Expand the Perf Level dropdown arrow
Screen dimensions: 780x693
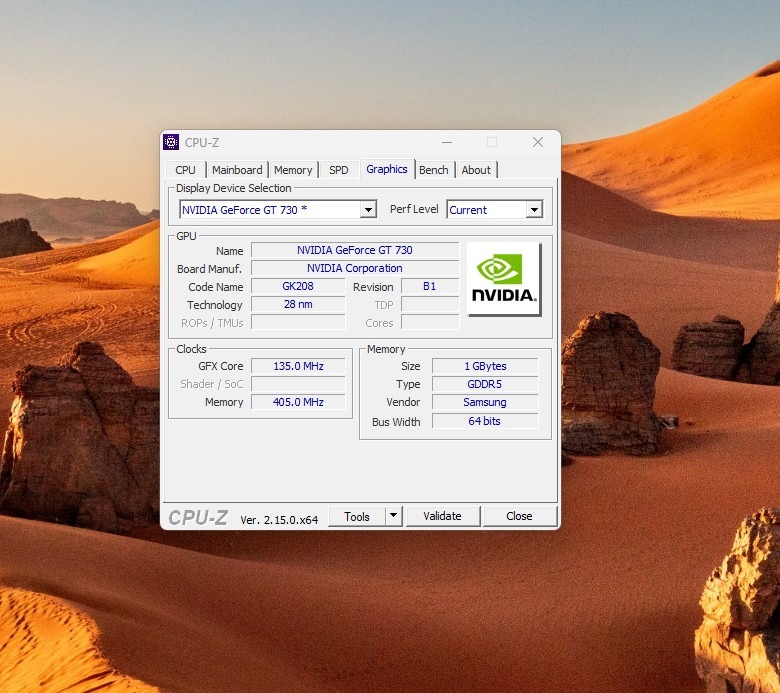[534, 210]
